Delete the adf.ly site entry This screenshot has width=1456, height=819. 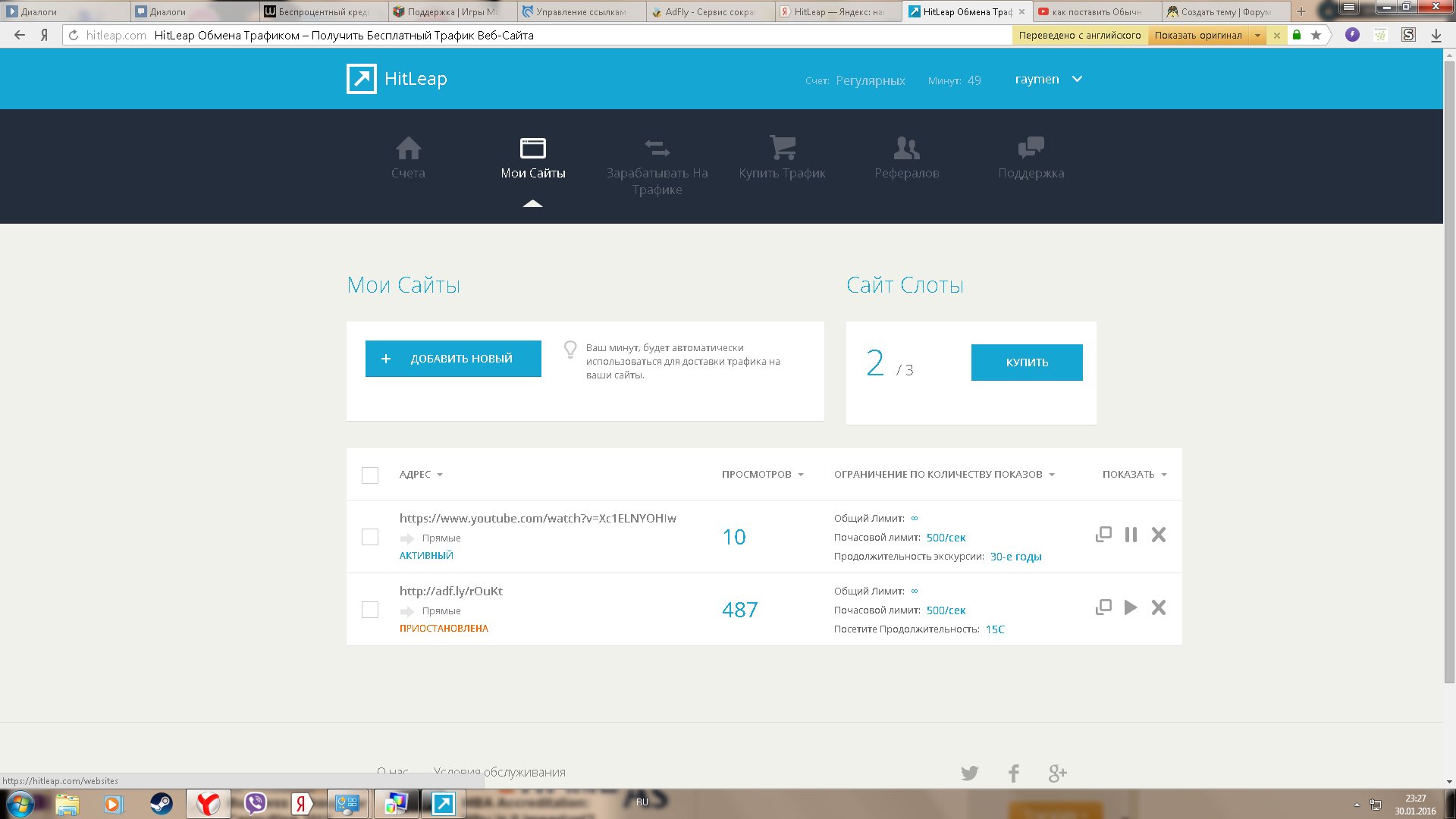tap(1159, 607)
